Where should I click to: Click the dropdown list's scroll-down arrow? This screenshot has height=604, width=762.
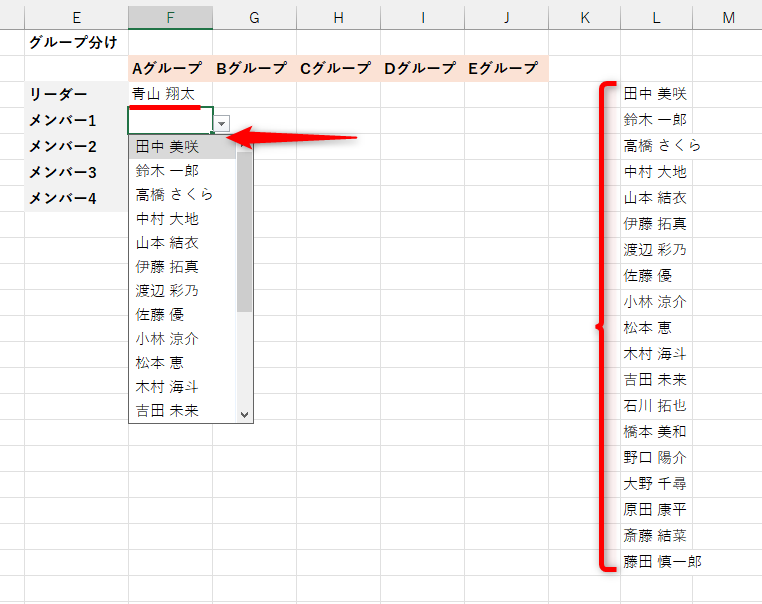coord(244,414)
